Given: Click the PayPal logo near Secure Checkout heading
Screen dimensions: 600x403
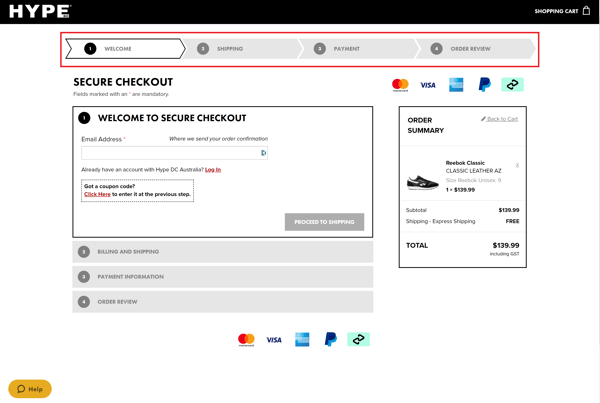Looking at the screenshot, I should (x=484, y=84).
